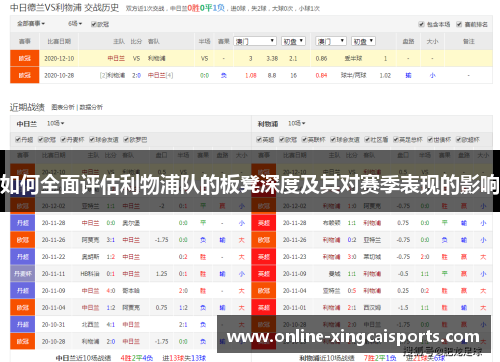Viewport: 500px width, 362px height.
Task: Click the 半球/两球 handicap text
Action: [x=353, y=75]
